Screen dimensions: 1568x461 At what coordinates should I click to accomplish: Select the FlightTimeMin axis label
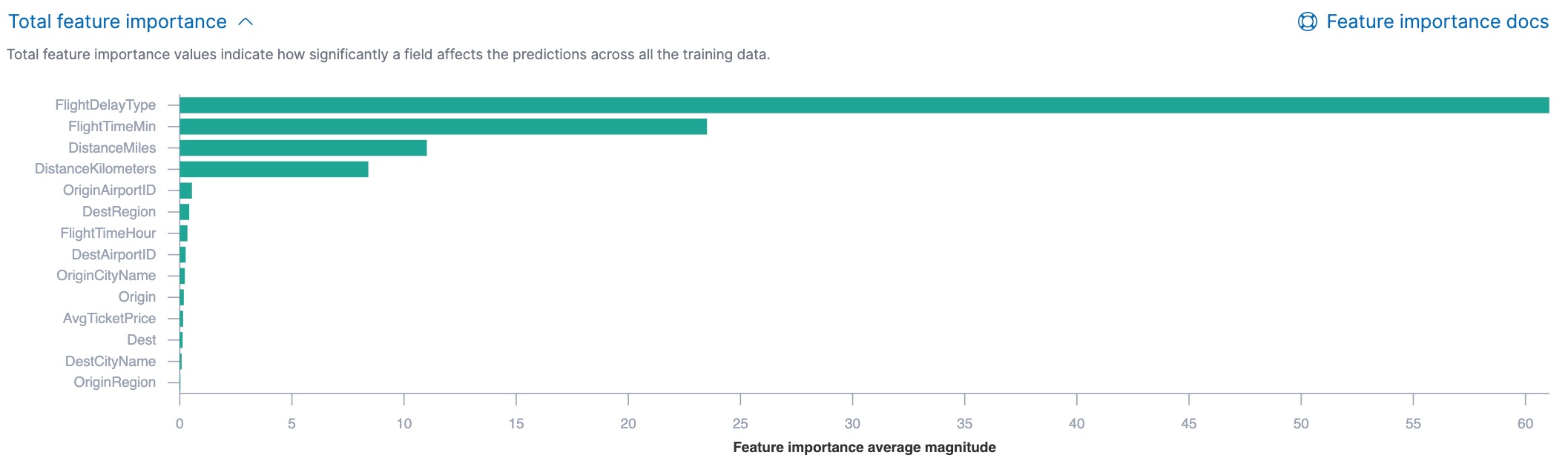pos(112,126)
